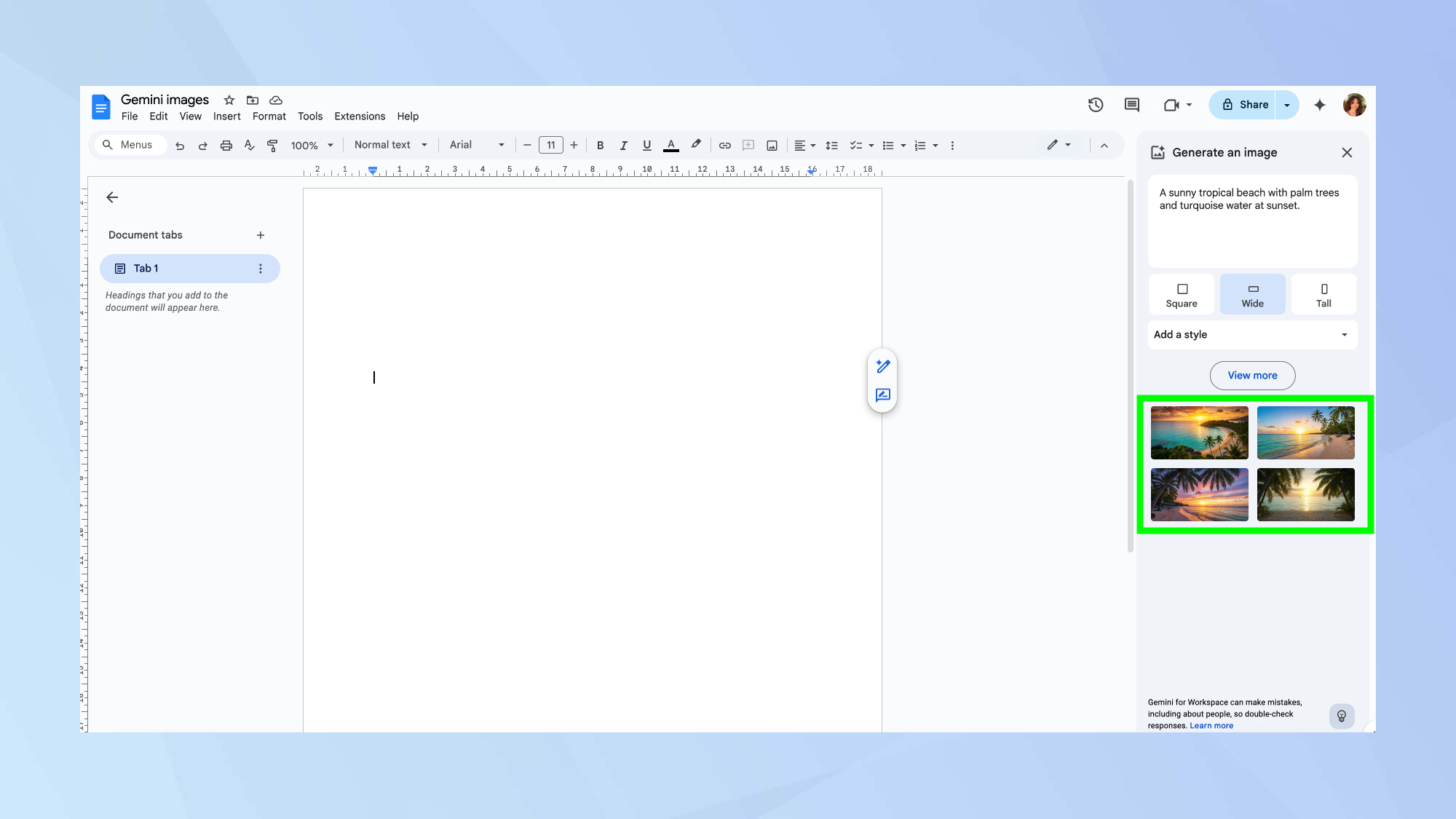Select the Square aspect ratio option

tap(1181, 295)
